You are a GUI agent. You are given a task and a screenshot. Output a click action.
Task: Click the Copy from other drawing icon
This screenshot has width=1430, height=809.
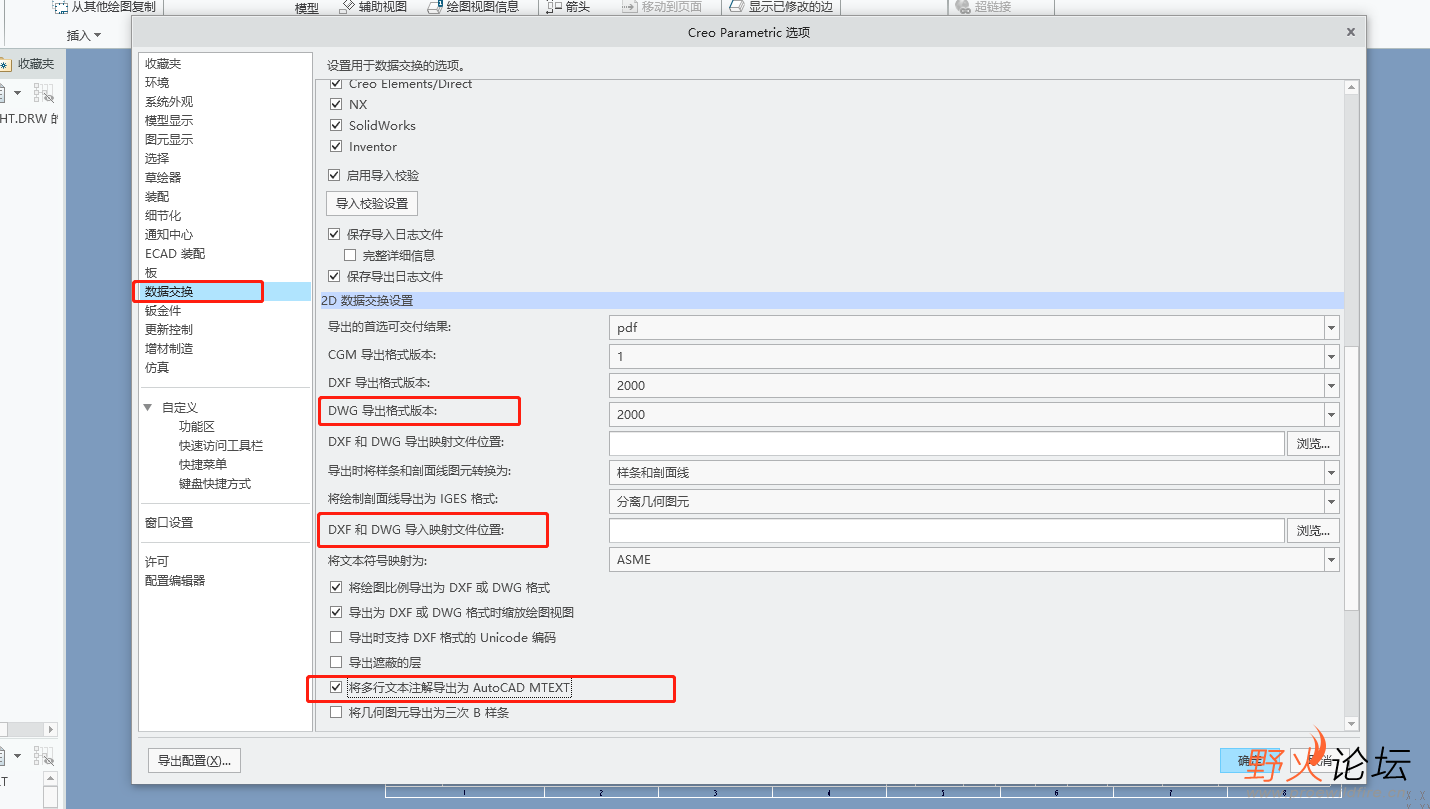pos(60,7)
